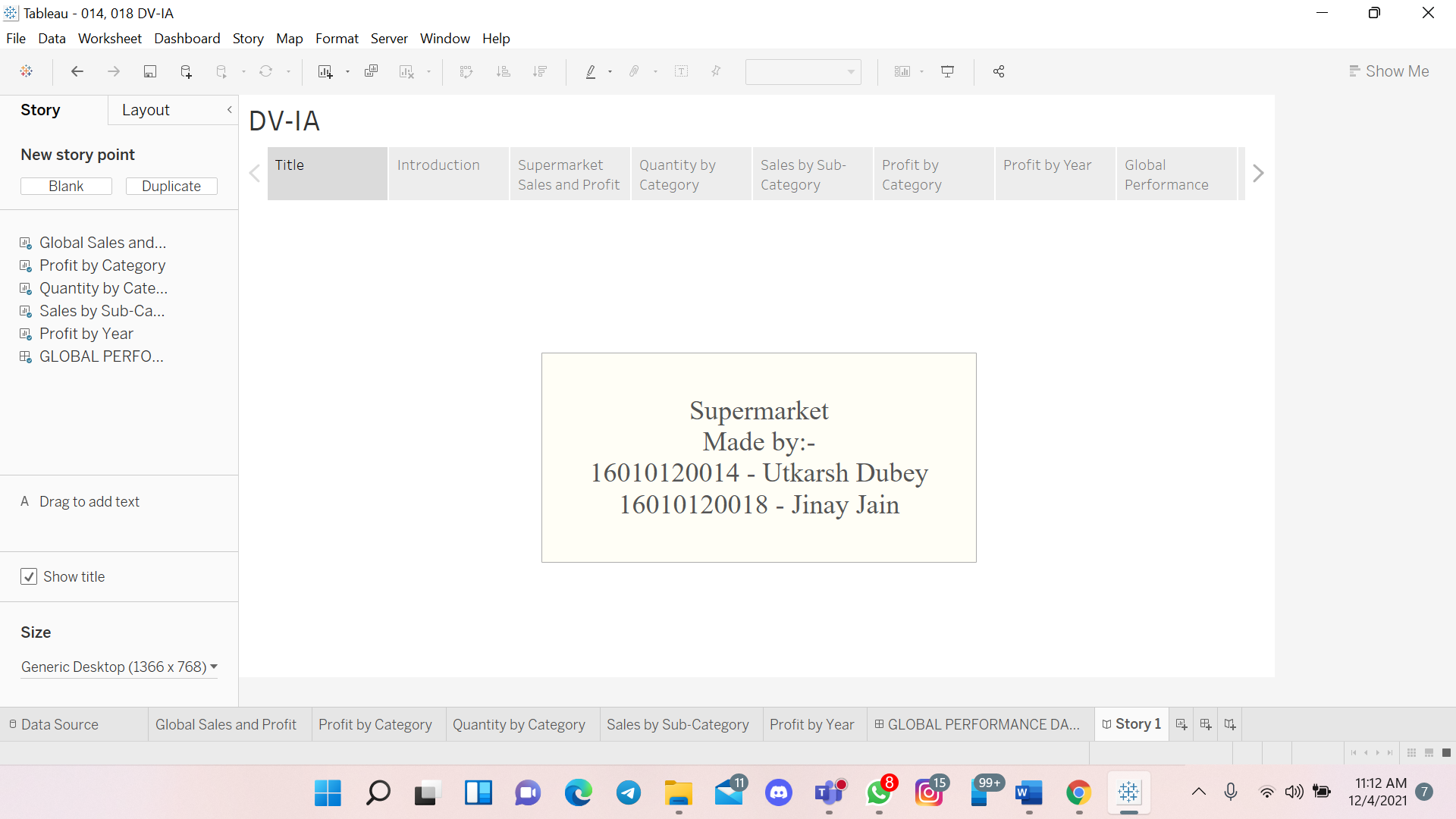Click the New Worksheet toolbar icon
The image size is (1456, 819).
[325, 71]
